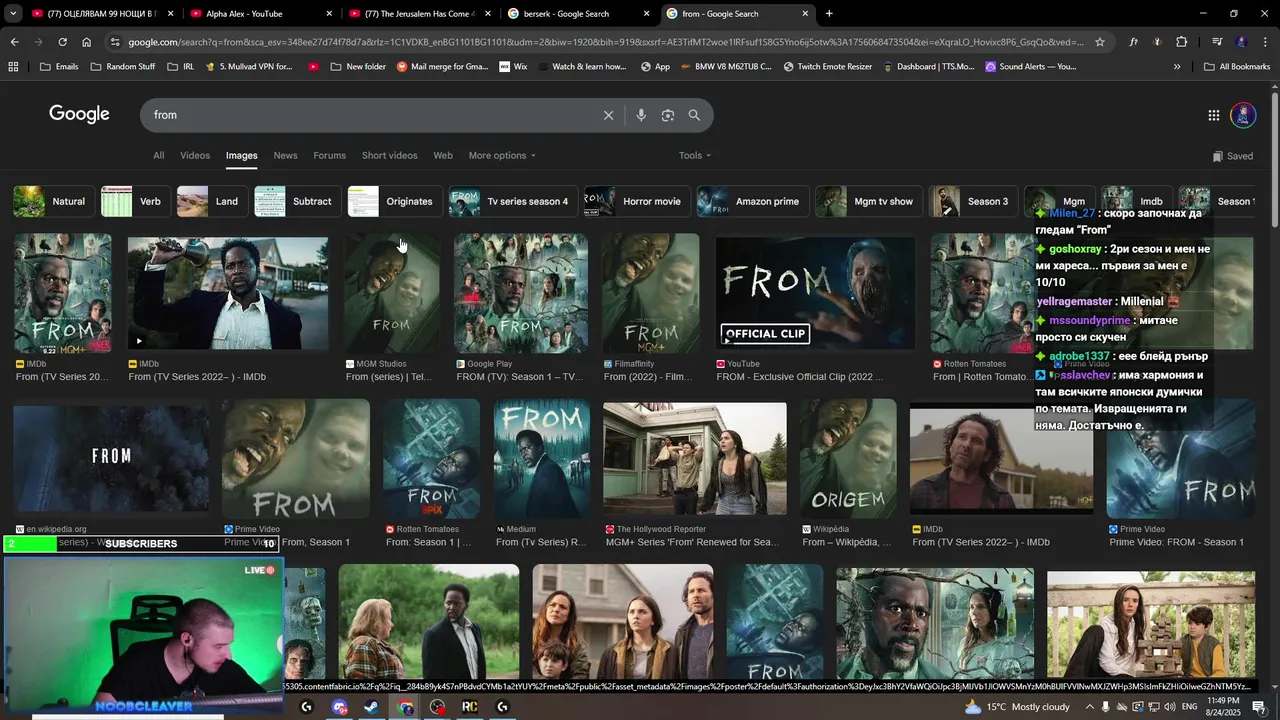Click the Steam icon in the taskbar

point(372,707)
